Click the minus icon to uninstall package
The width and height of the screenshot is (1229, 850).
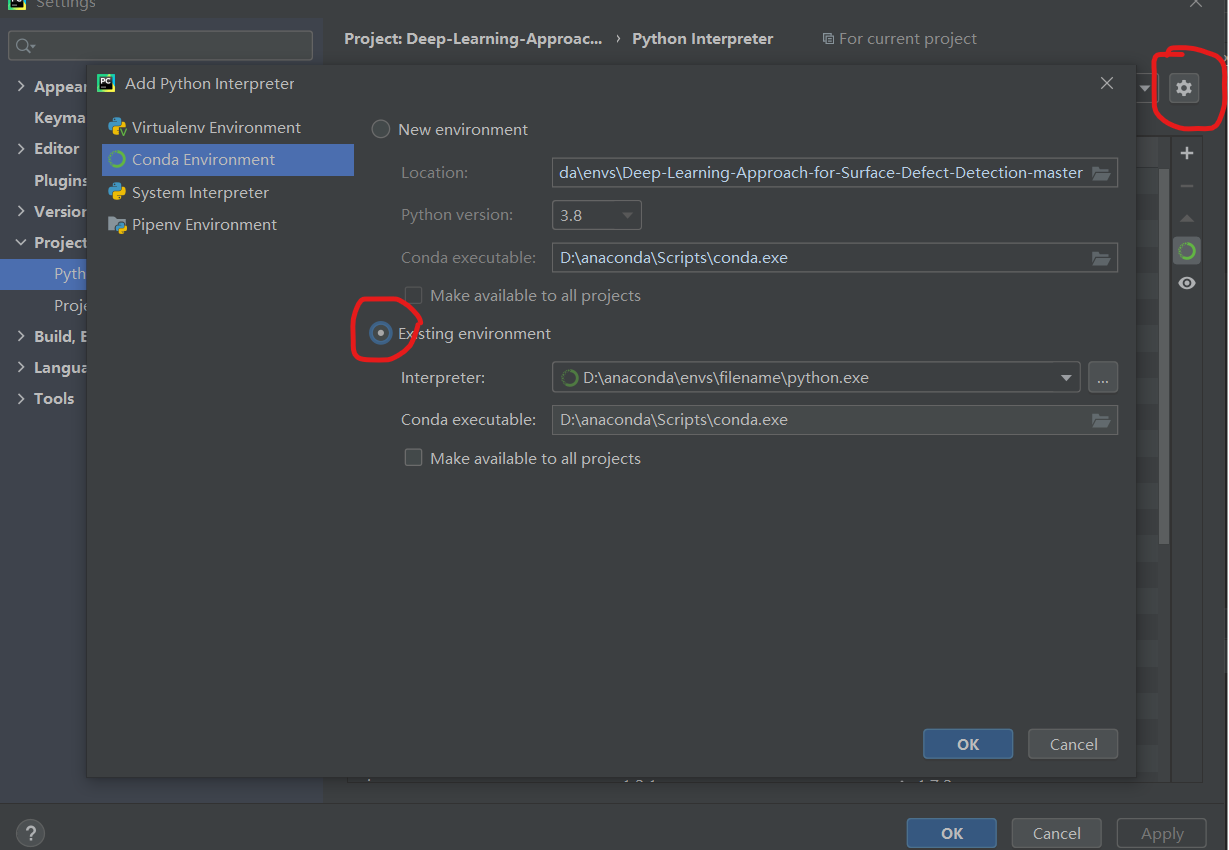pos(1187,186)
